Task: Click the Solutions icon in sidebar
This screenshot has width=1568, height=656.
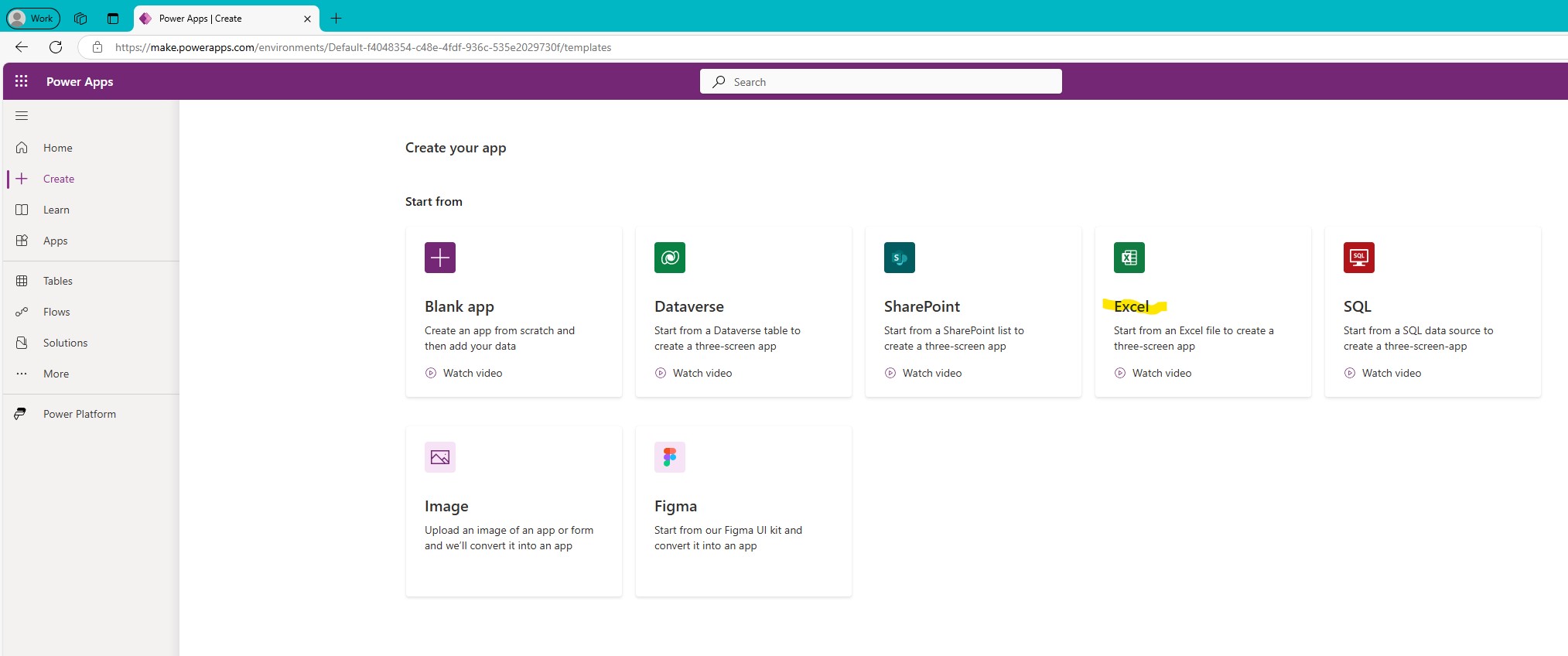Action: click(22, 343)
